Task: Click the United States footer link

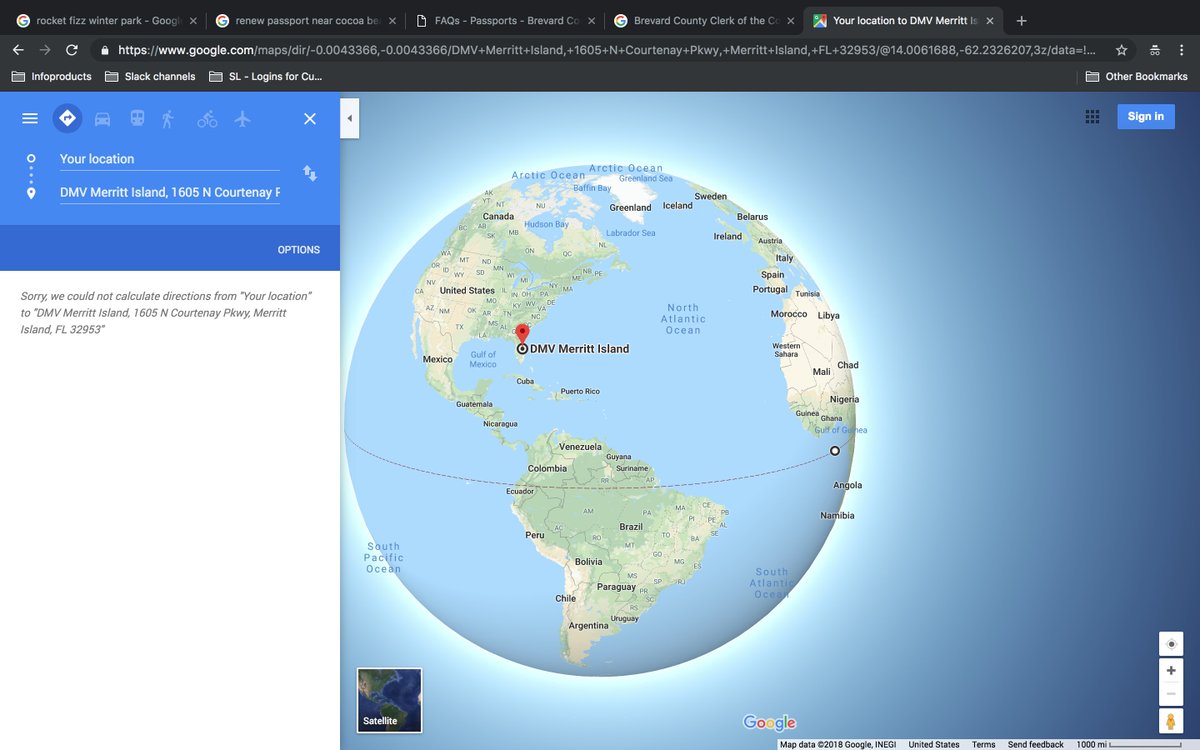Action: coord(934,744)
